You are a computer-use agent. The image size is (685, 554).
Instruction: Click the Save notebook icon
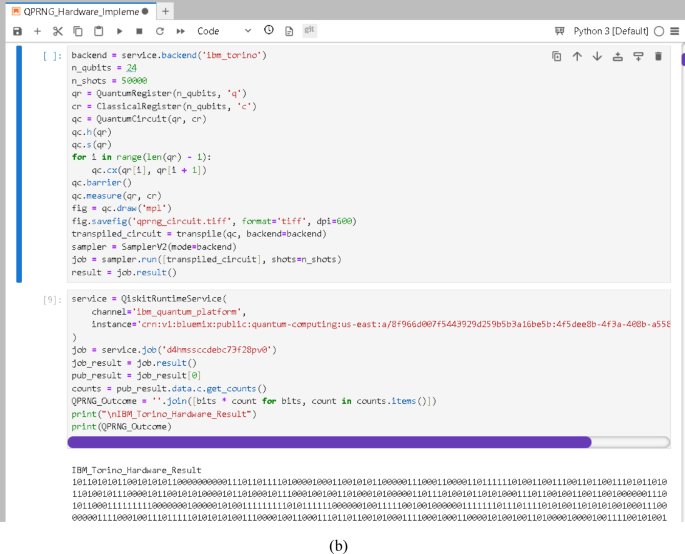click(x=17, y=31)
